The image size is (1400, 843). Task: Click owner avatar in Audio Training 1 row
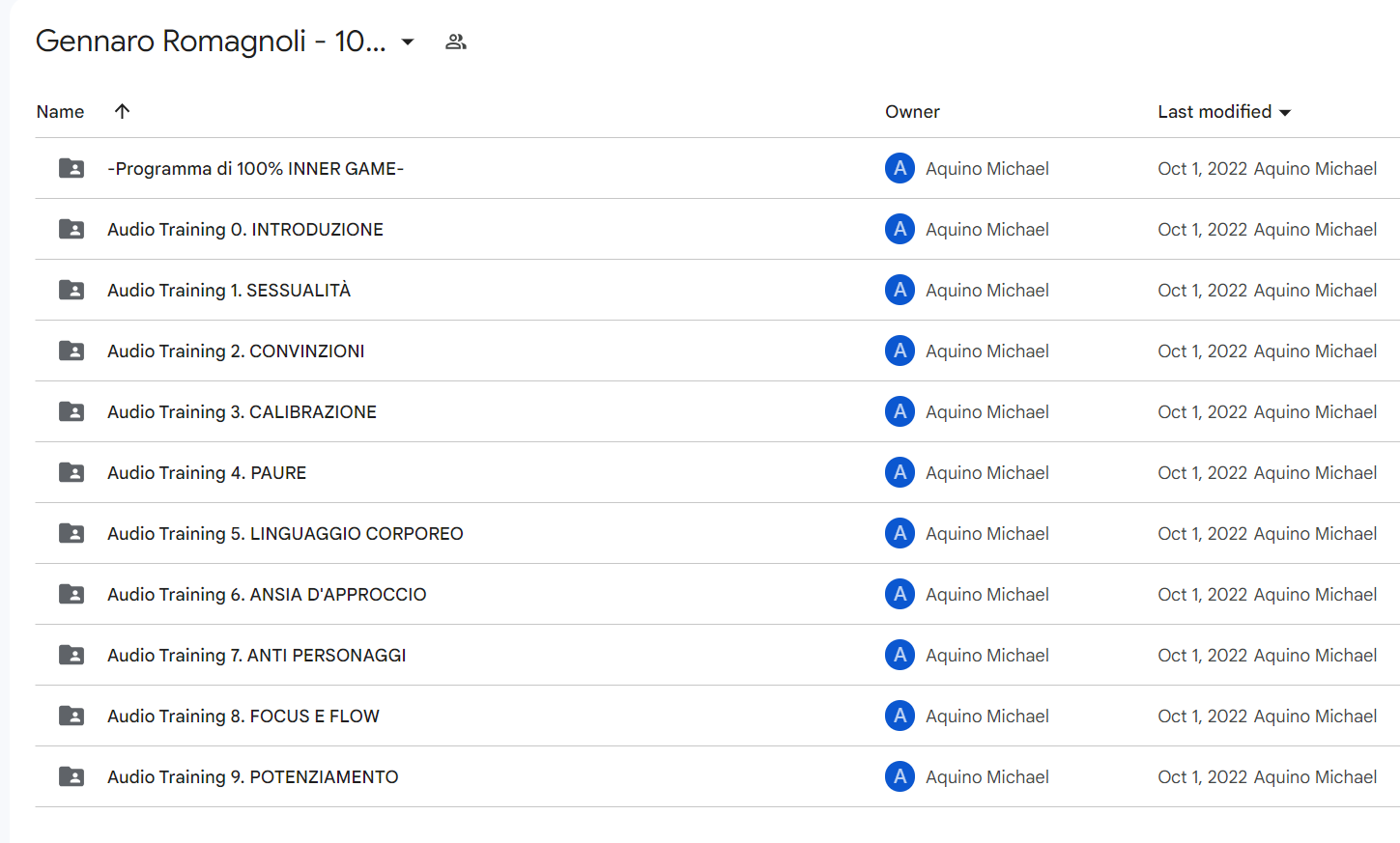tap(900, 290)
